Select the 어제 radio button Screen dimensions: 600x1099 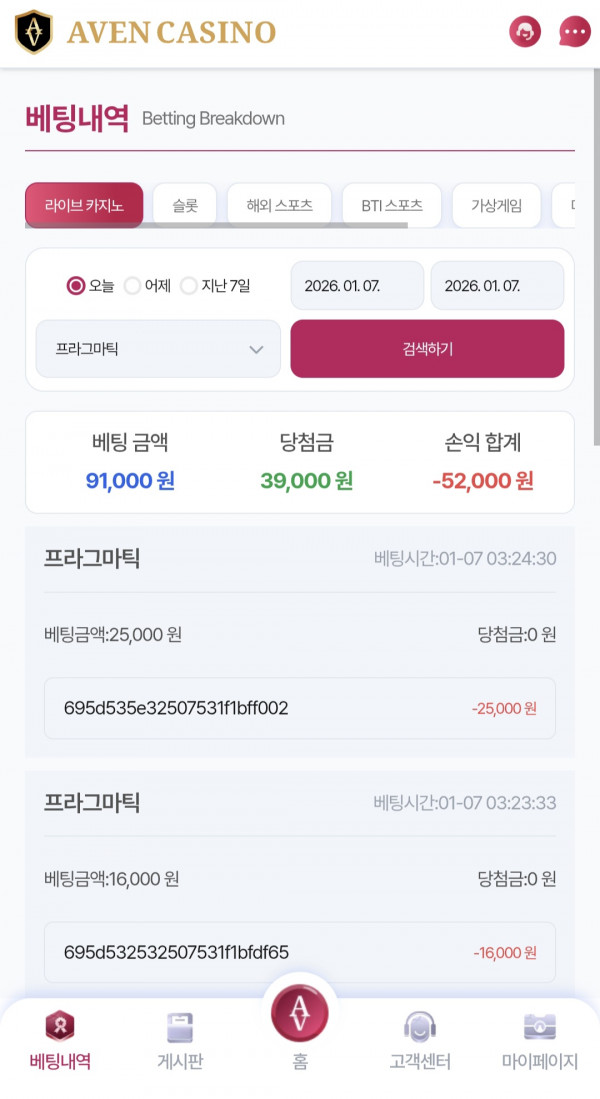tap(131, 285)
